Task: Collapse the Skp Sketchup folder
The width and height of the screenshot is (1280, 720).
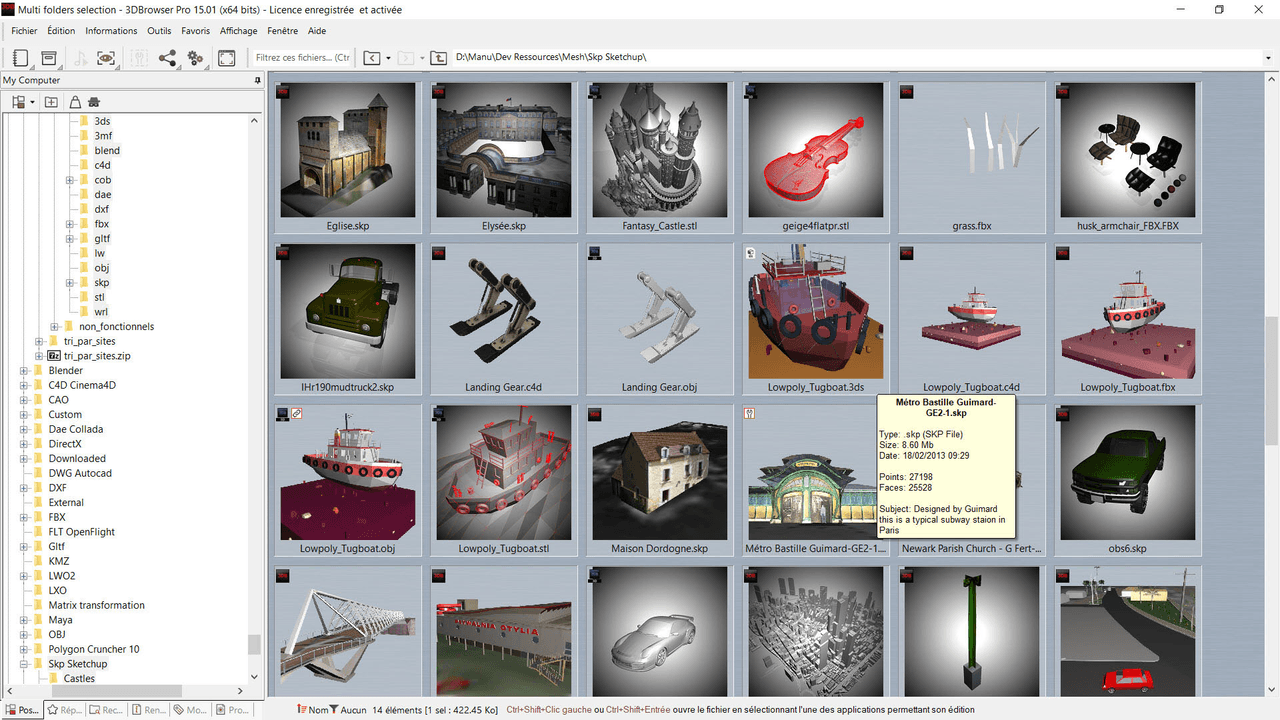Action: [24, 664]
